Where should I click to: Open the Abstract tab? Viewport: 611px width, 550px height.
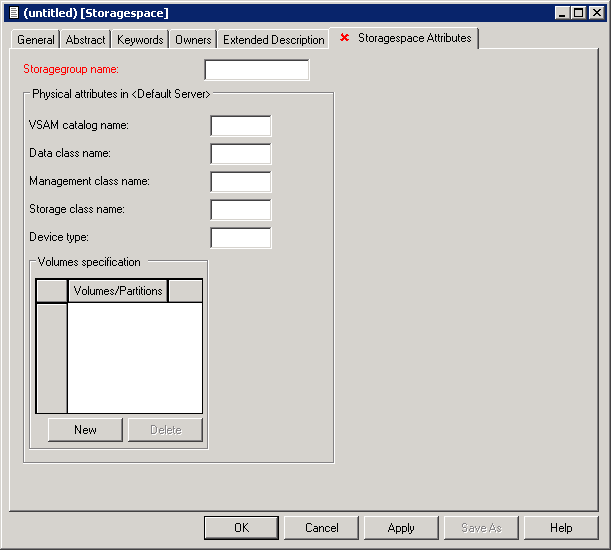click(85, 40)
